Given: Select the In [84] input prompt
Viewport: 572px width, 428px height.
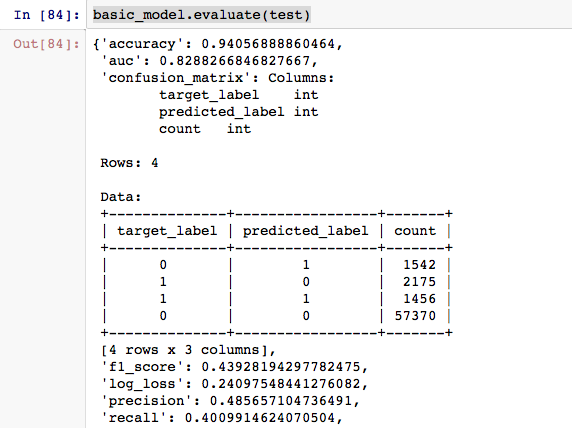Looking at the screenshot, I should 47,15.
